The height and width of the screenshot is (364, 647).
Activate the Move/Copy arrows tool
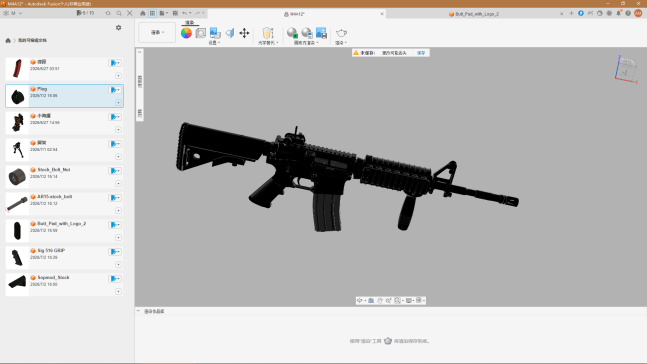tap(244, 33)
